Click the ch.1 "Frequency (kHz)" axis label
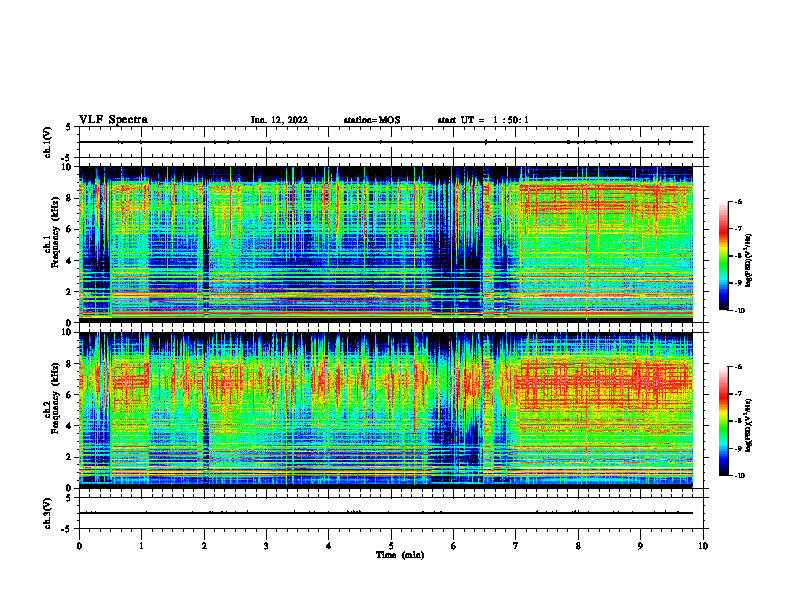The image size is (792, 612). pos(56,232)
